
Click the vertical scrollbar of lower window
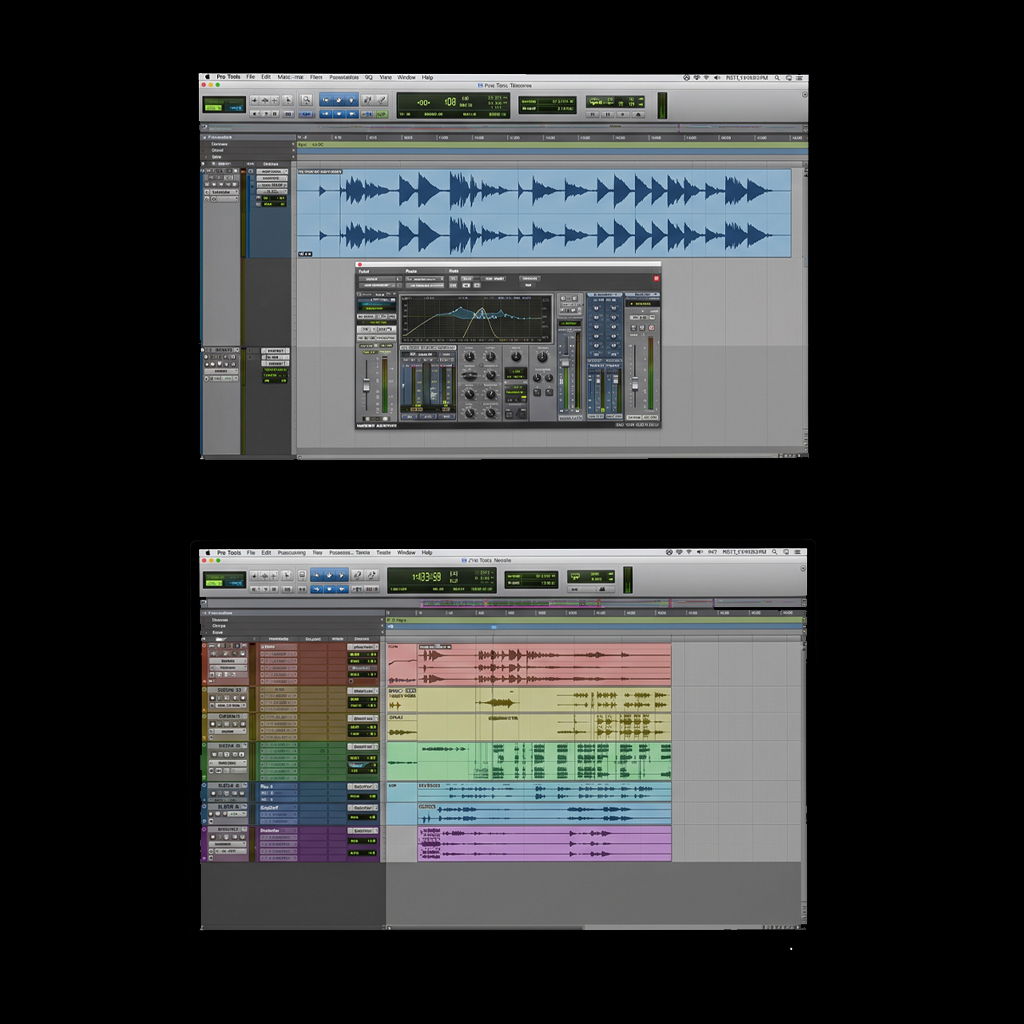tap(804, 777)
